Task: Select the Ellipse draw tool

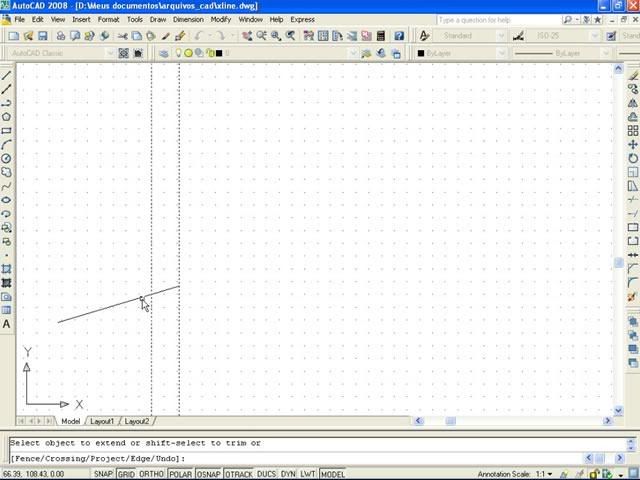Action: coord(6,200)
